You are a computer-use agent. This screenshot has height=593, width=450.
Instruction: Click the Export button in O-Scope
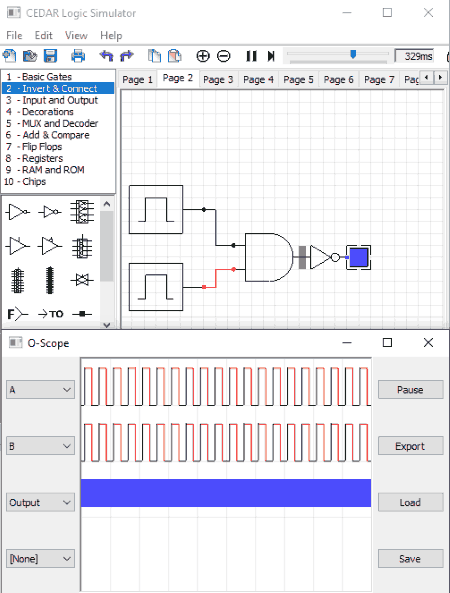pos(411,446)
